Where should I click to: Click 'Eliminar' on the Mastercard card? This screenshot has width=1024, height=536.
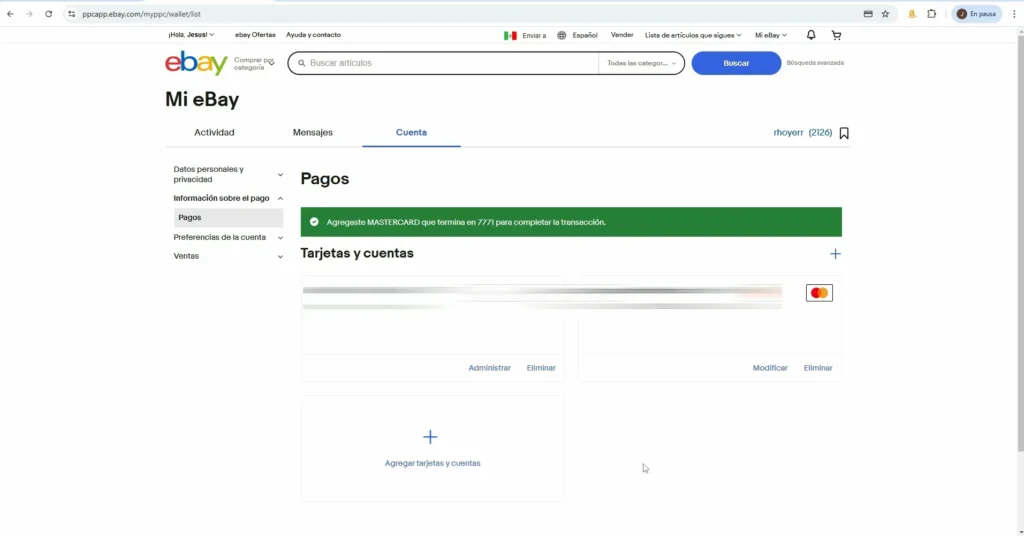click(818, 368)
